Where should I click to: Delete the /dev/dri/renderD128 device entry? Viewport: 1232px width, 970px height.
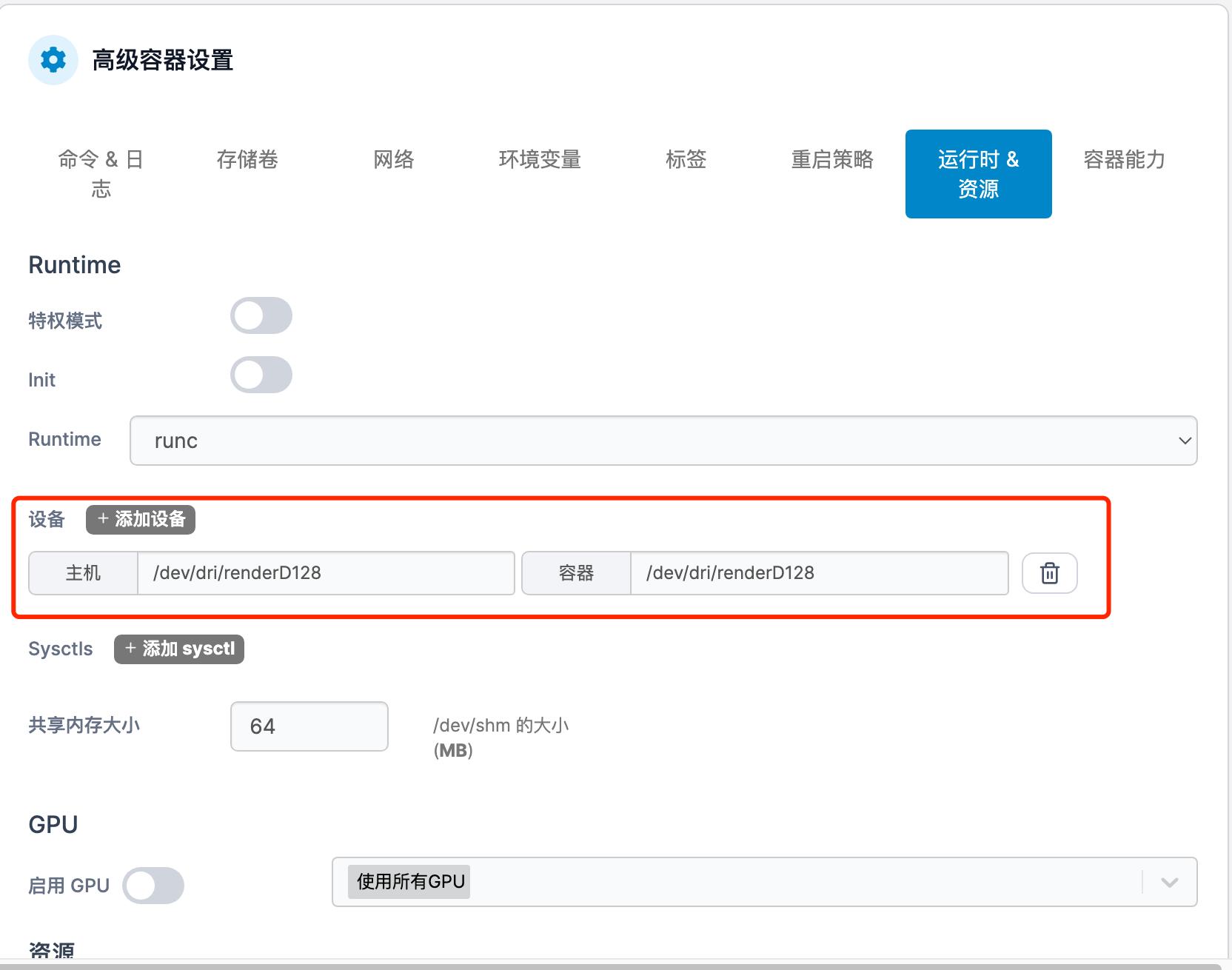1049,572
